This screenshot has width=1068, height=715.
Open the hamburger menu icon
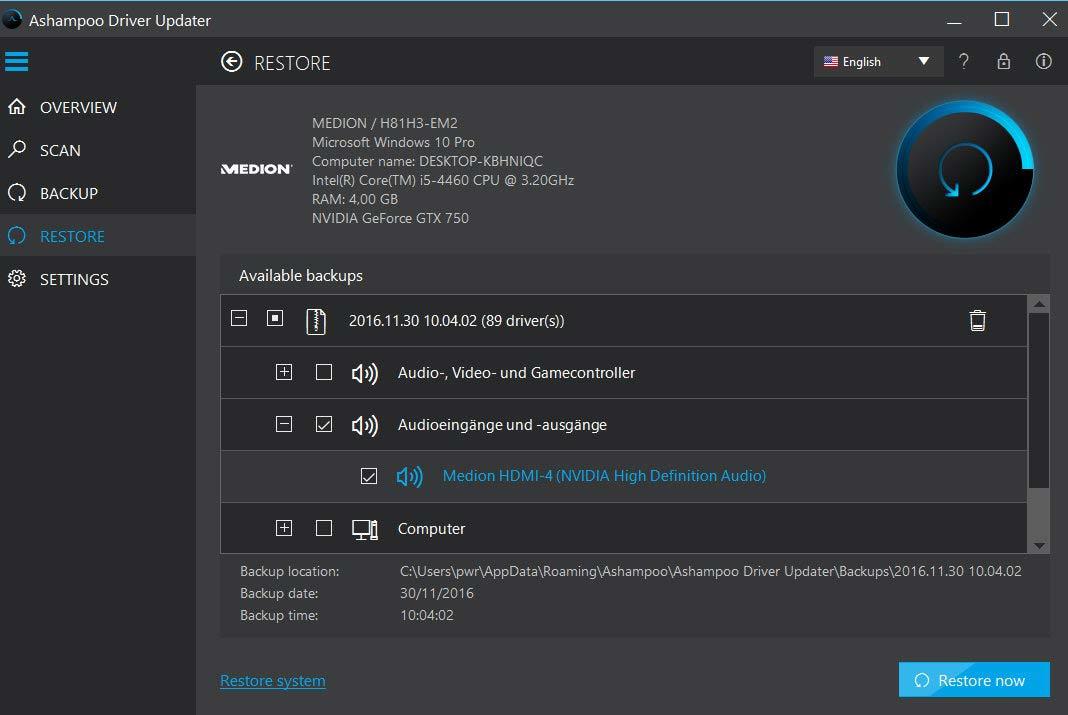pos(16,61)
